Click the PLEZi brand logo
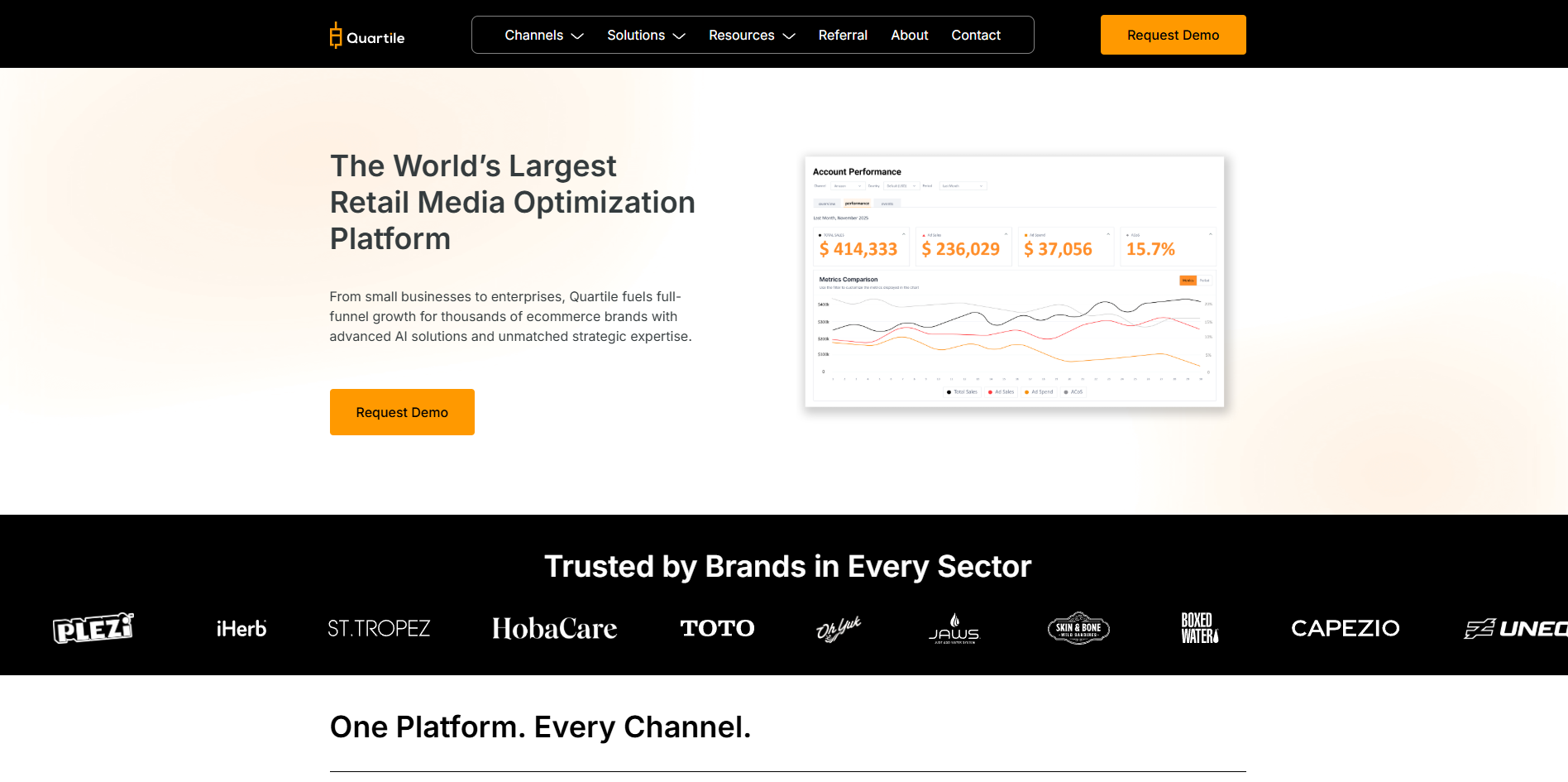The width and height of the screenshot is (1568, 782). coord(93,628)
